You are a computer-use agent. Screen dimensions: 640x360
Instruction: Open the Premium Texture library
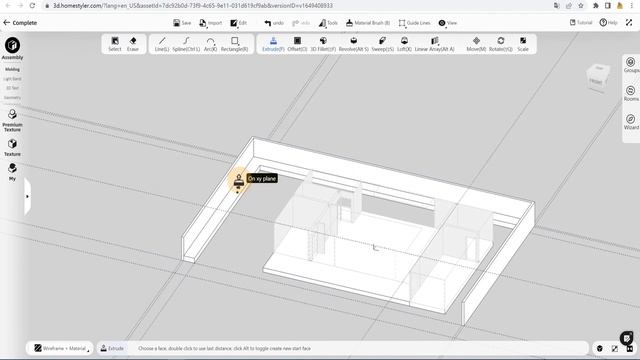(12, 120)
